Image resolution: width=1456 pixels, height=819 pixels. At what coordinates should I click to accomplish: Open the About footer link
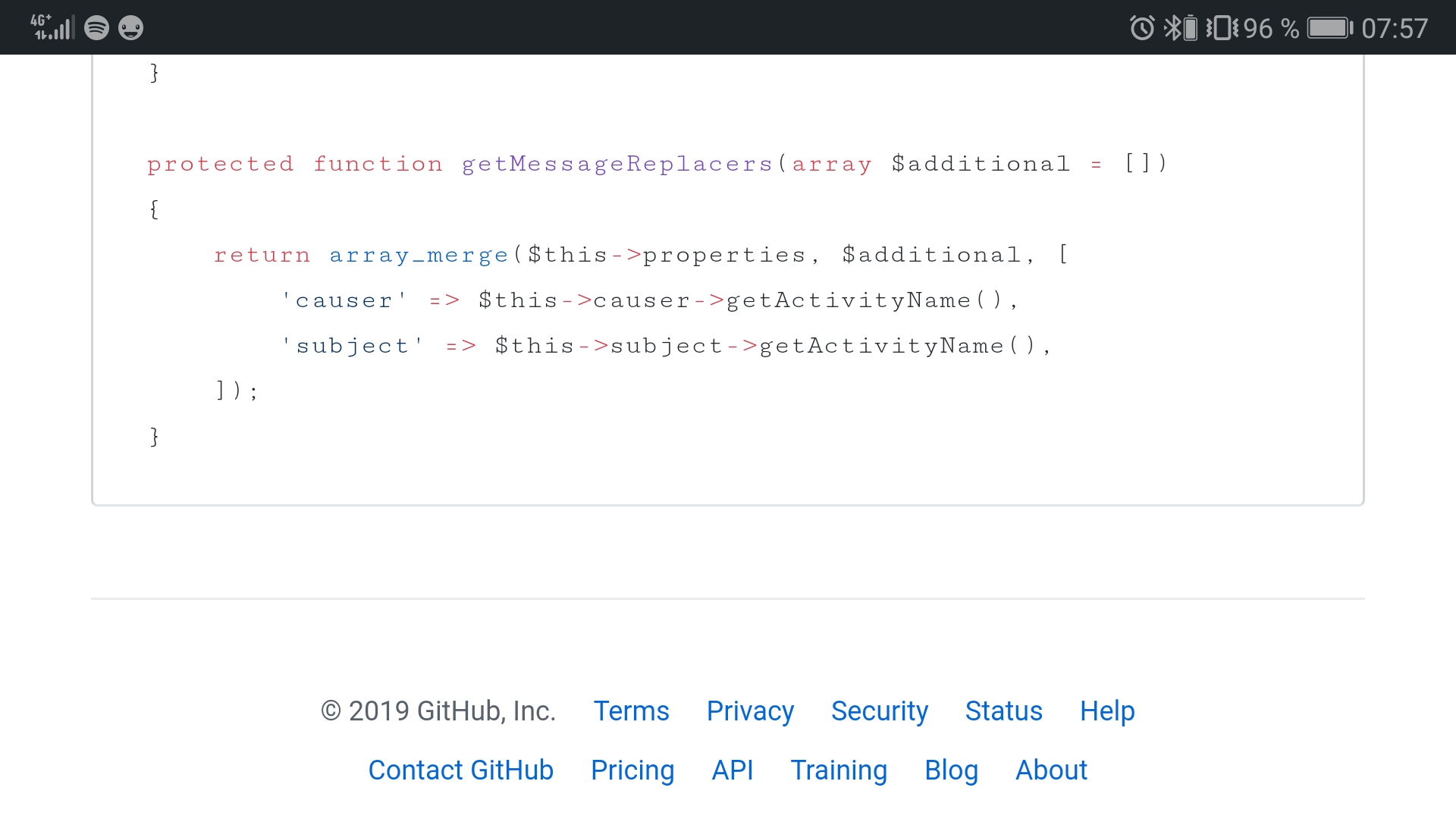[1051, 770]
